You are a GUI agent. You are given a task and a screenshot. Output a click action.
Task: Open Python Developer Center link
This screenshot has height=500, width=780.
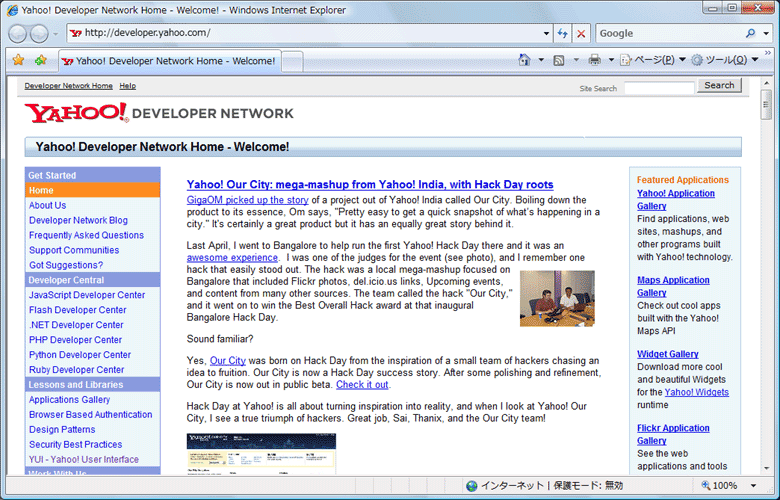(80, 354)
